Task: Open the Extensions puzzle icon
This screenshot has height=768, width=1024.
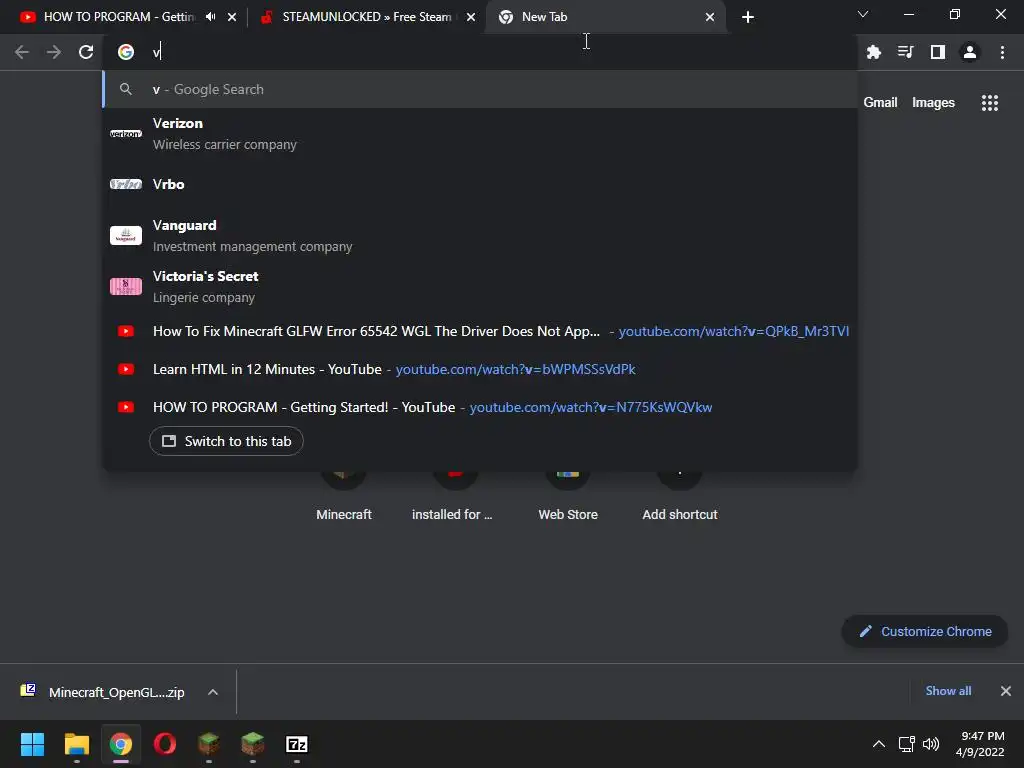Action: [x=874, y=52]
